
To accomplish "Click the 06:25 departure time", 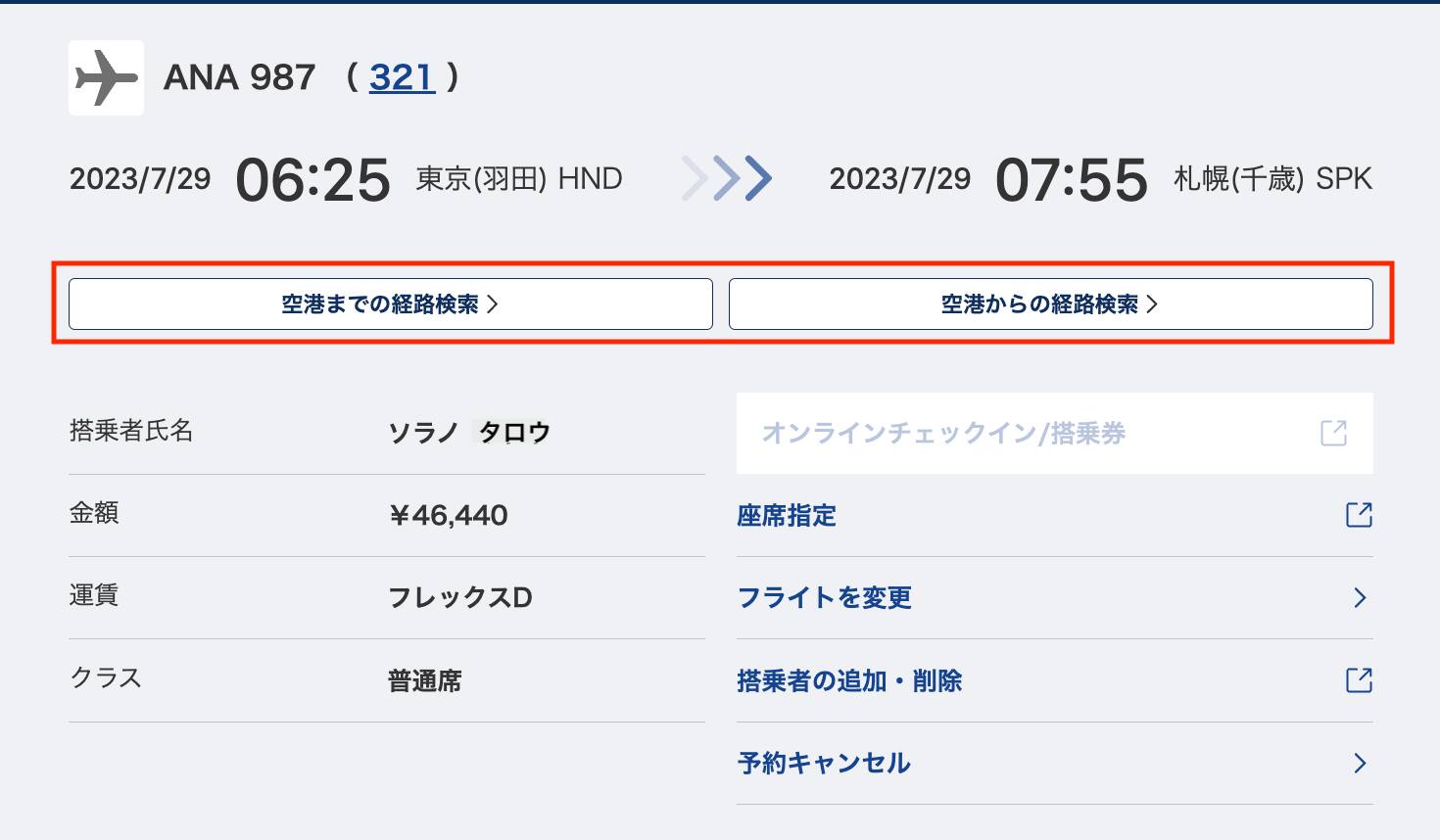I will coord(312,180).
